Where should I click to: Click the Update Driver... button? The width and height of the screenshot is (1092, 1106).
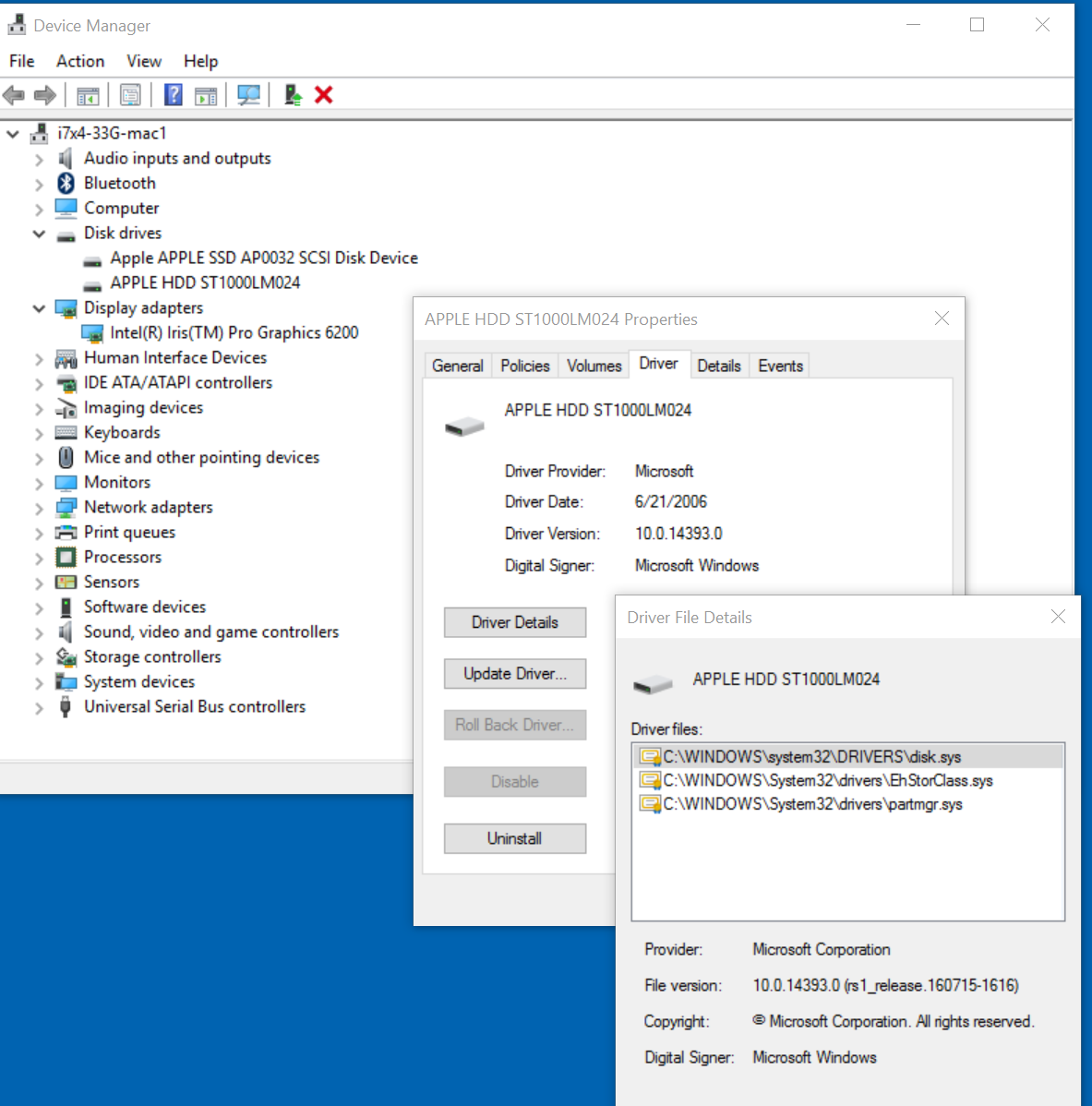coord(515,674)
